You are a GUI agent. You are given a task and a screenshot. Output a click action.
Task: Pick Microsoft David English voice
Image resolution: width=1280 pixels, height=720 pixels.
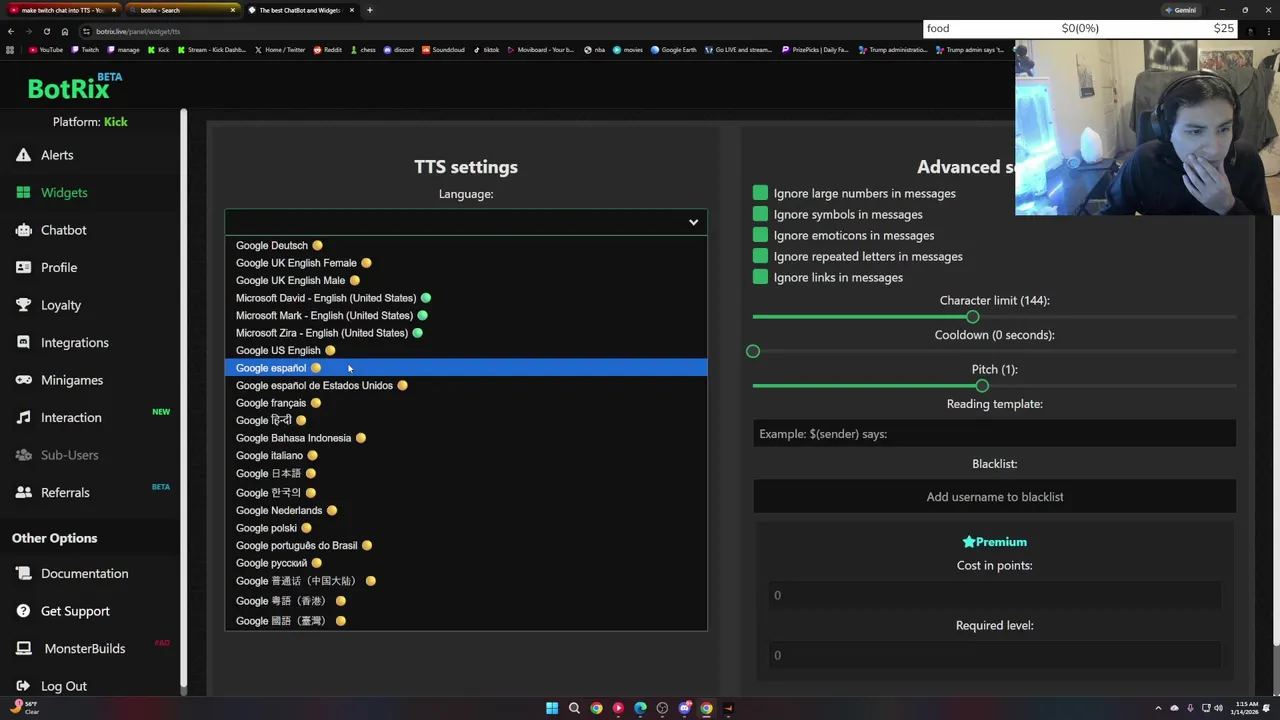(466, 298)
